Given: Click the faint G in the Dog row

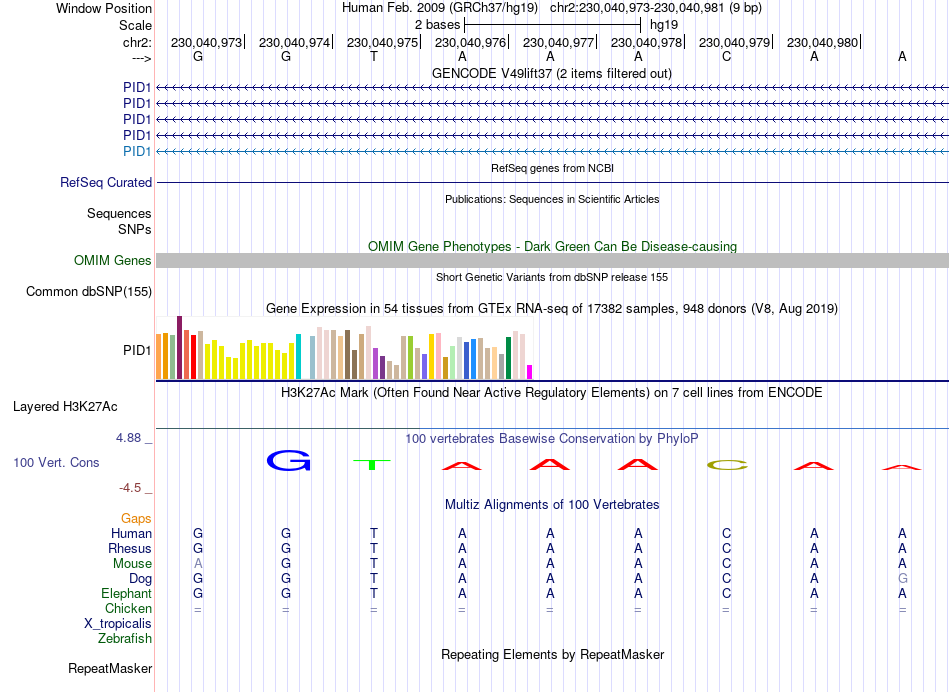Looking at the screenshot, I should 902,579.
